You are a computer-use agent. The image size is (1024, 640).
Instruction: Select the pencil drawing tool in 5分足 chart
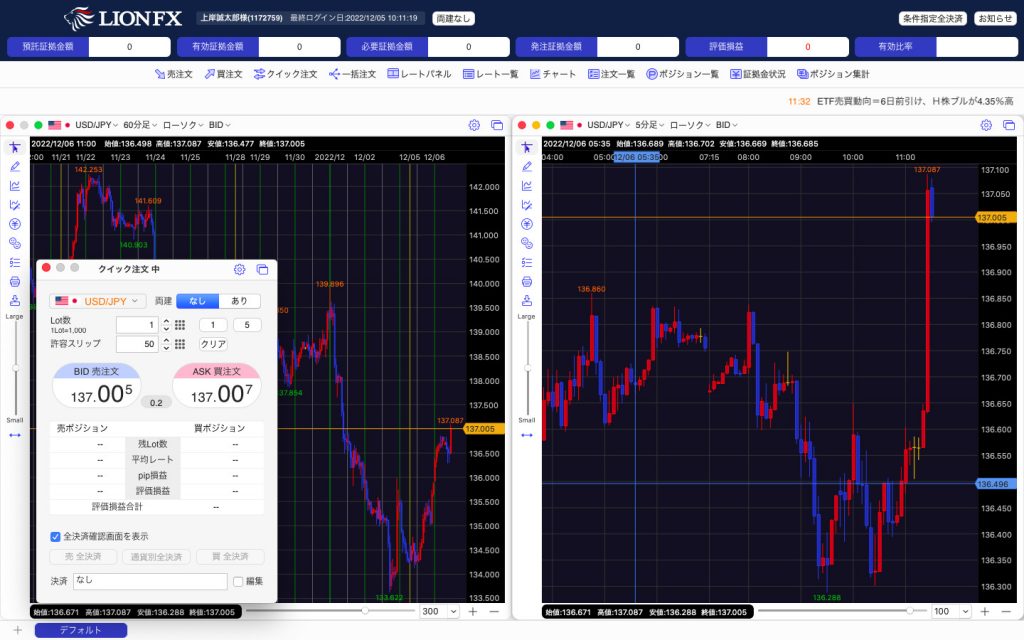click(x=526, y=167)
